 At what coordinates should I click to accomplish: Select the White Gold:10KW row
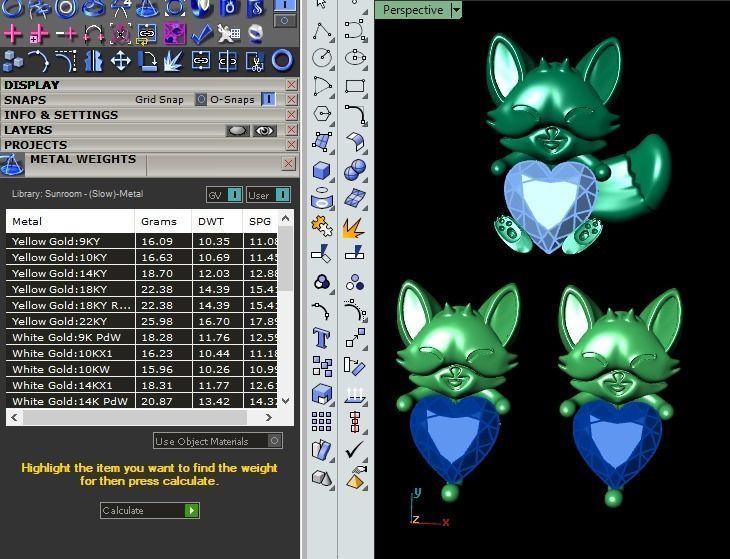142,369
